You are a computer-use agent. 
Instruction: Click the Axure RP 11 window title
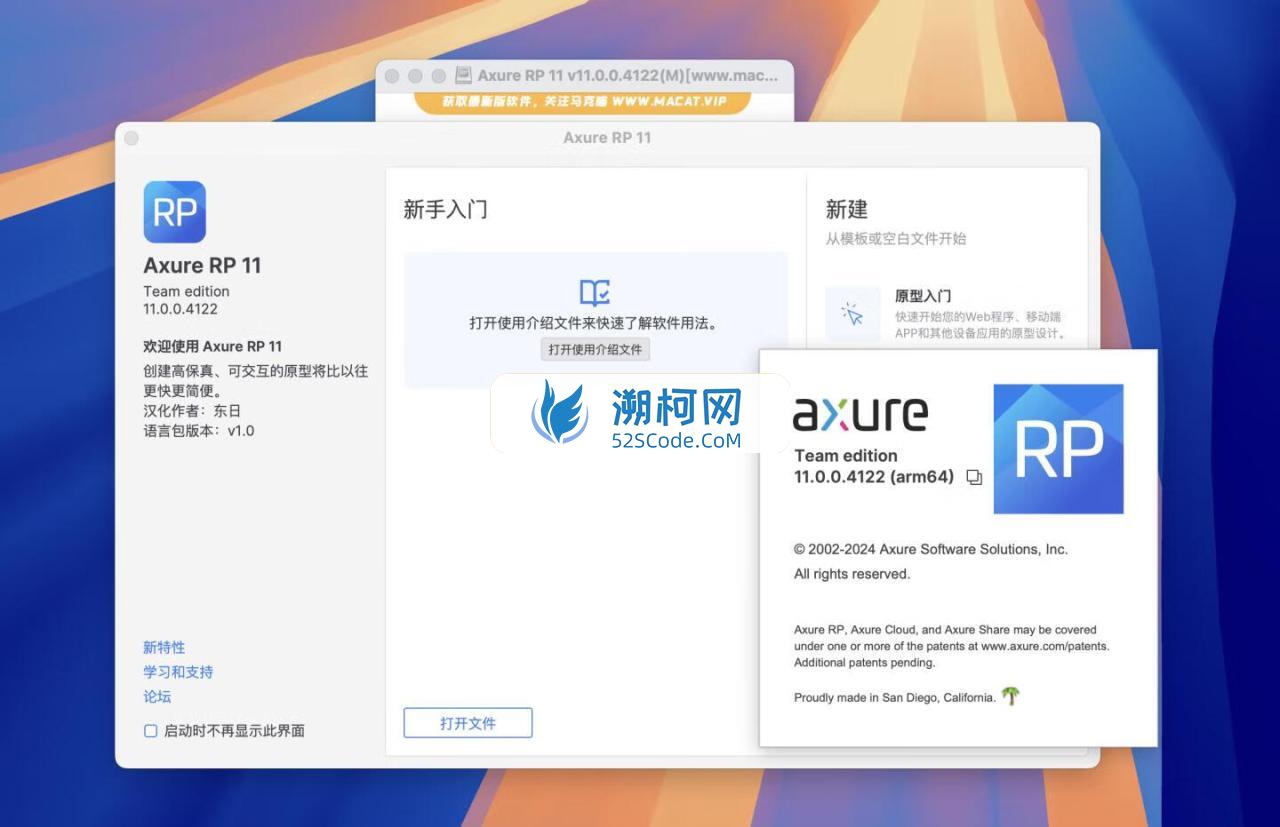[x=607, y=137]
